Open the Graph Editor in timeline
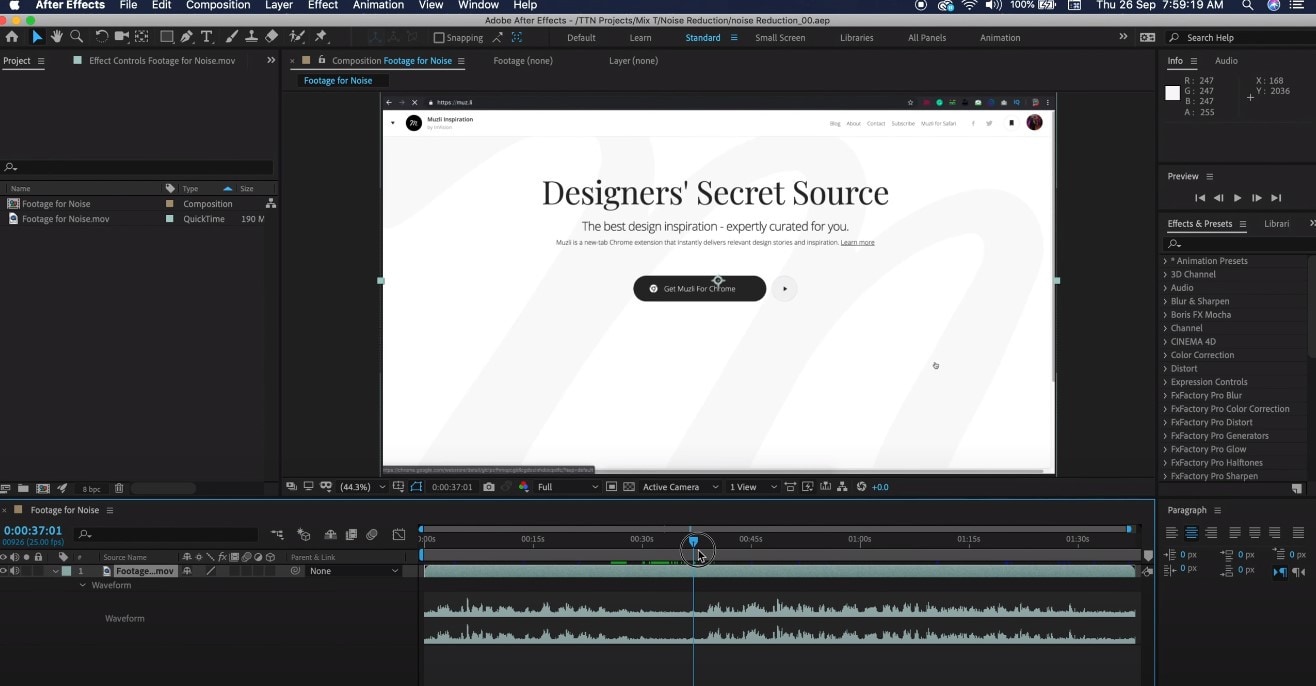The height and width of the screenshot is (686, 1316). tap(399, 535)
